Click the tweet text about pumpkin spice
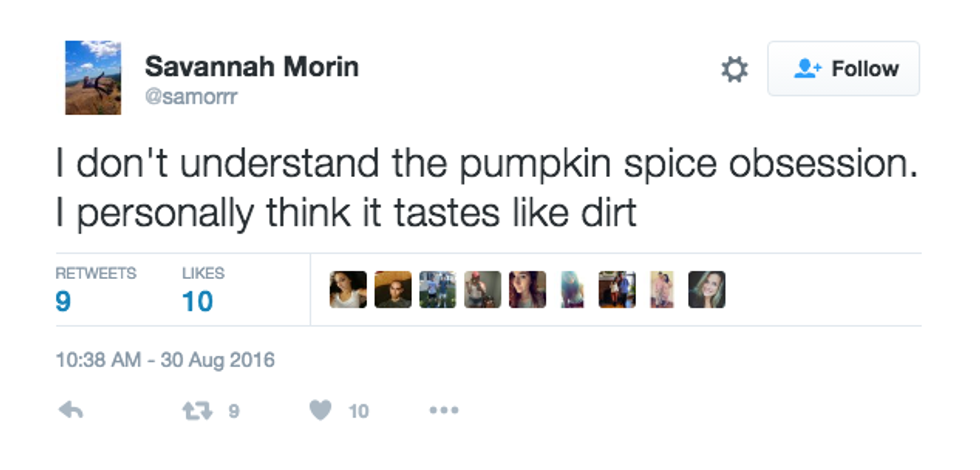Viewport: 980px width, 470px height. (486, 189)
